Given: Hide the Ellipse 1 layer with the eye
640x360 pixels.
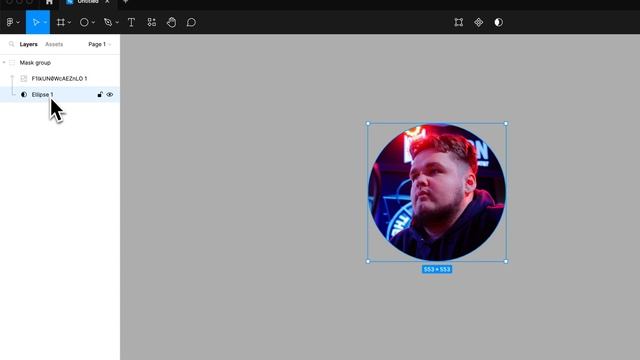Looking at the screenshot, I should tap(110, 94).
